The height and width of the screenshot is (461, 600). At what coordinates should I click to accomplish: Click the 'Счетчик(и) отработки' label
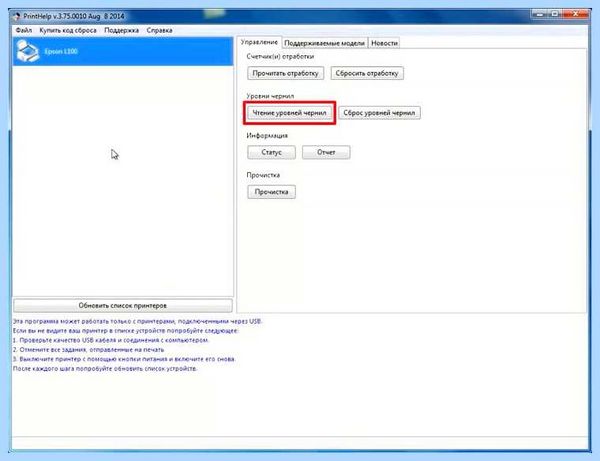pos(280,57)
